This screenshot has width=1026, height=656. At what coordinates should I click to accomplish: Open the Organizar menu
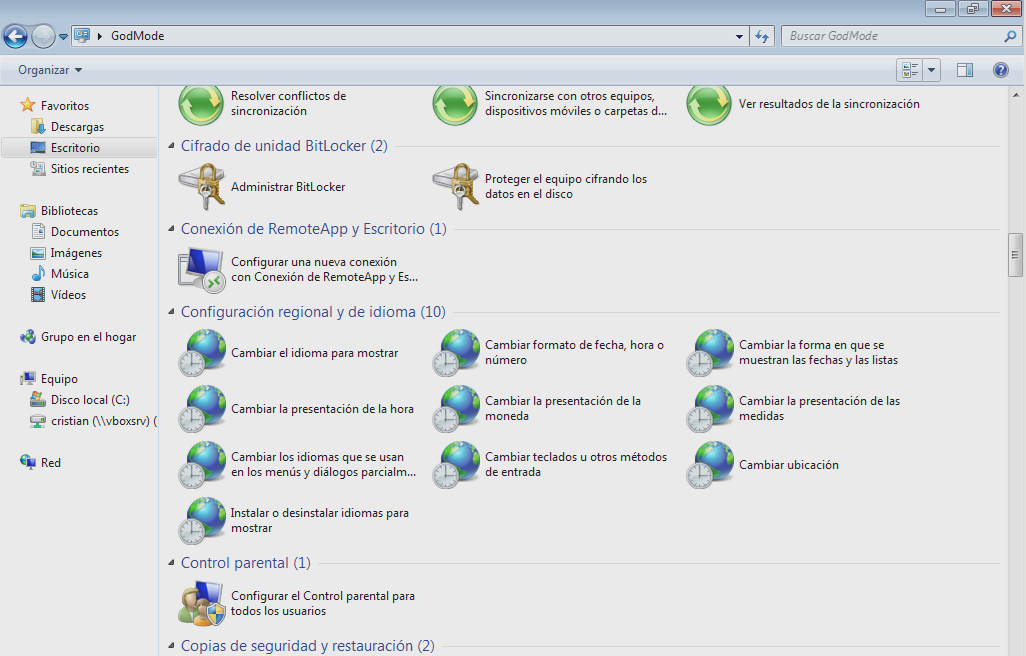pyautogui.click(x=50, y=70)
